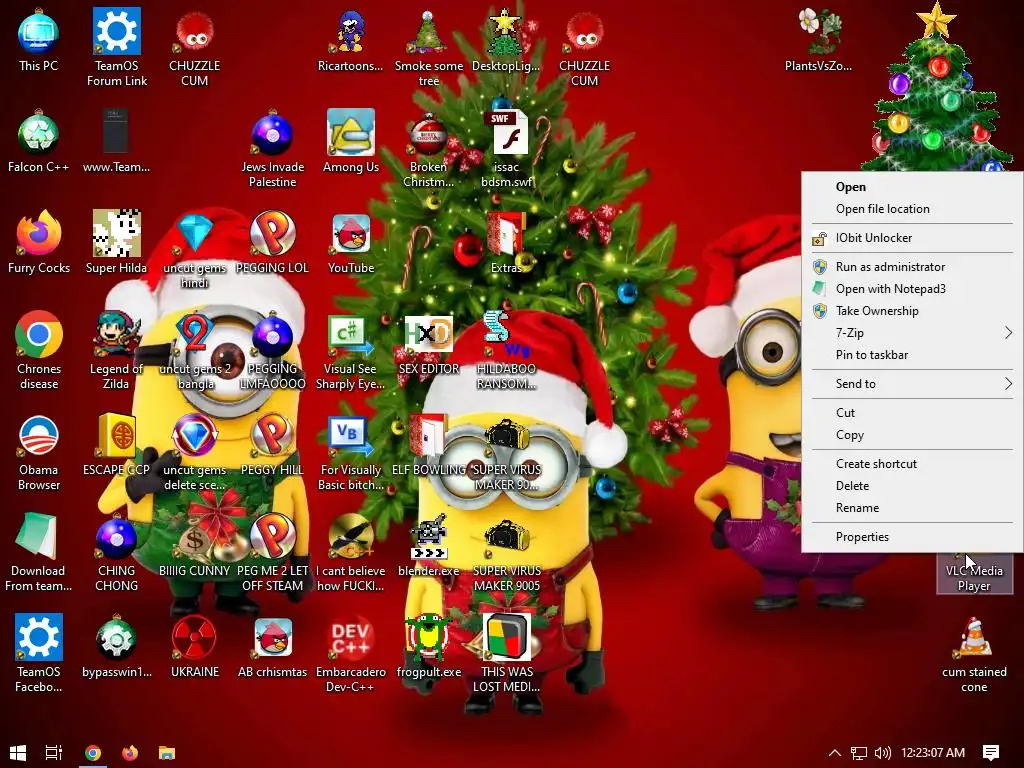Select the YouTube Angry Birds icon
Image resolution: width=1024 pixels, height=768 pixels.
(351, 242)
